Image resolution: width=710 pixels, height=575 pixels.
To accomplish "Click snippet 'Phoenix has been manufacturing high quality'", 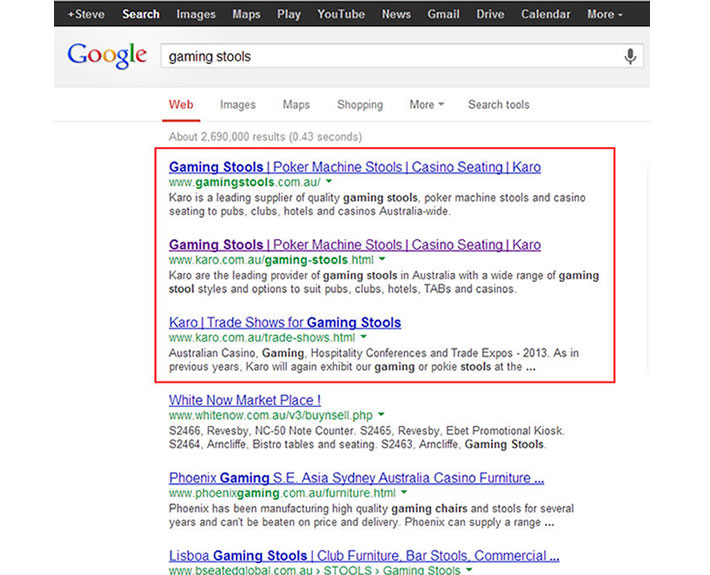I will tap(371, 516).
